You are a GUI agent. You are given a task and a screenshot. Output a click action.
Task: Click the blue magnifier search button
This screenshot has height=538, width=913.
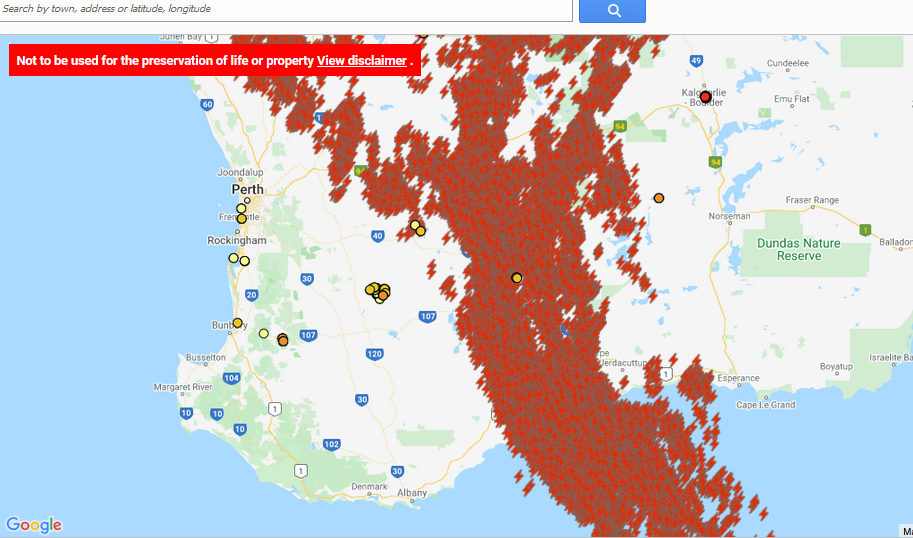[612, 11]
